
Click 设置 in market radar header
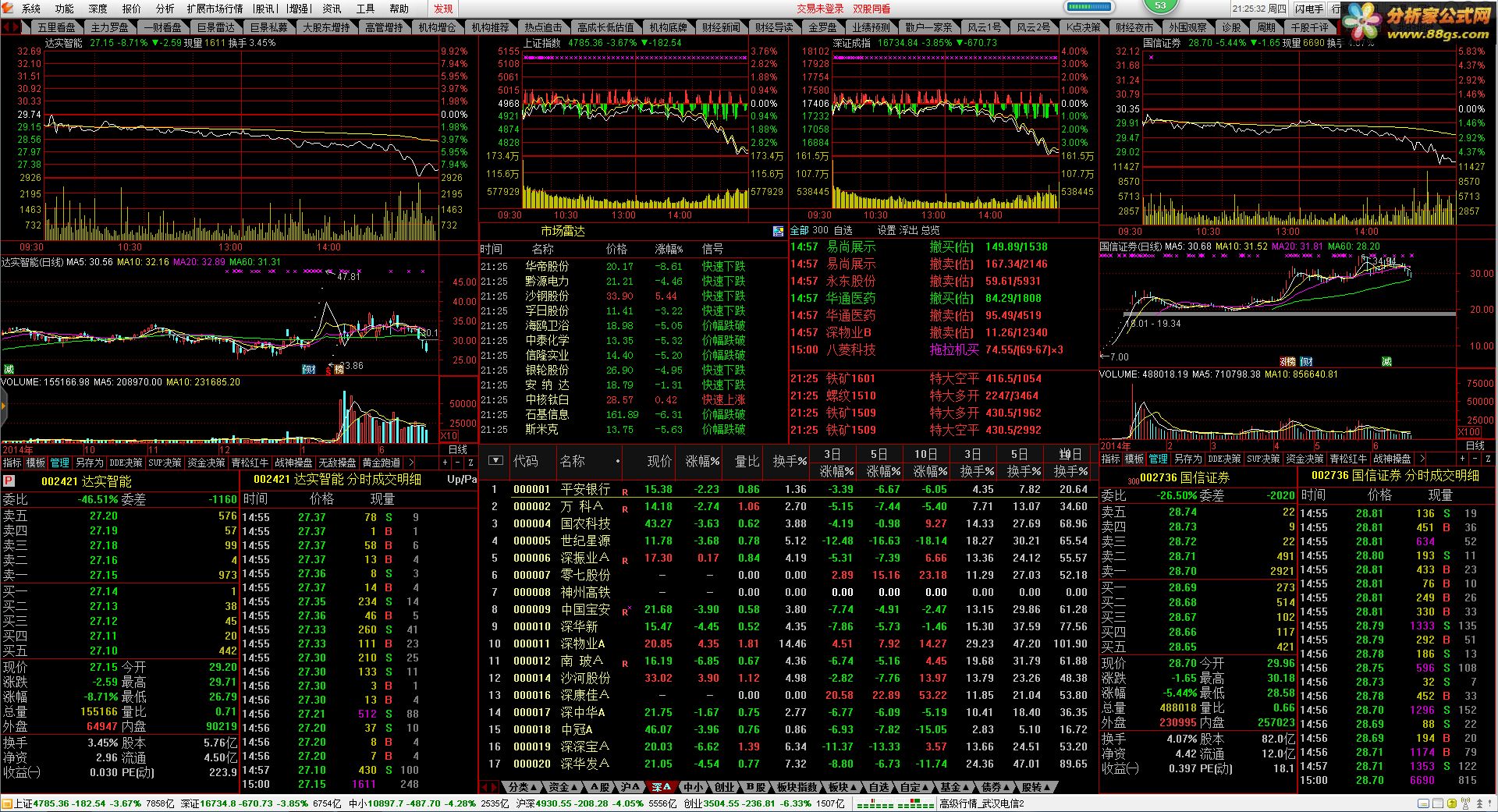[887, 231]
